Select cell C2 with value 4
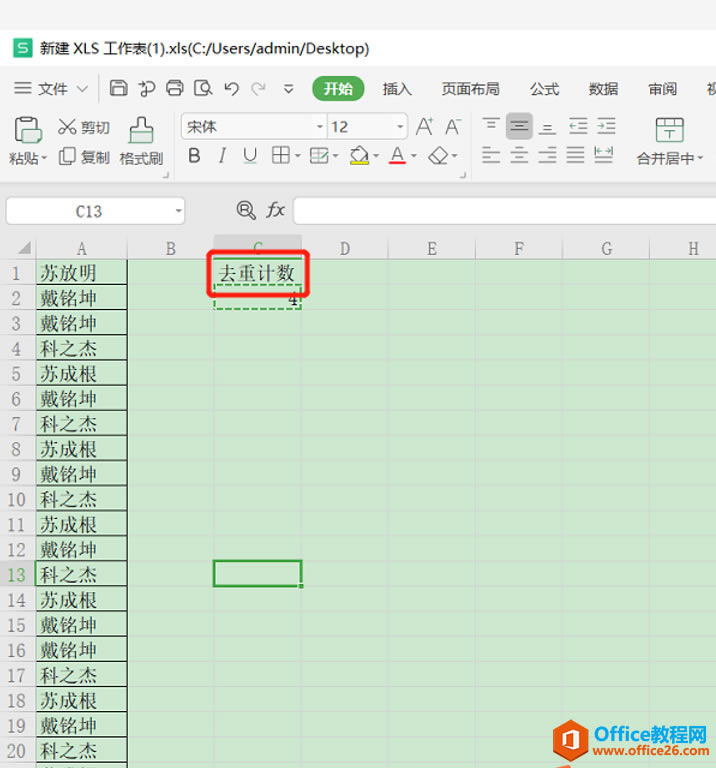This screenshot has width=716, height=768. pyautogui.click(x=257, y=298)
